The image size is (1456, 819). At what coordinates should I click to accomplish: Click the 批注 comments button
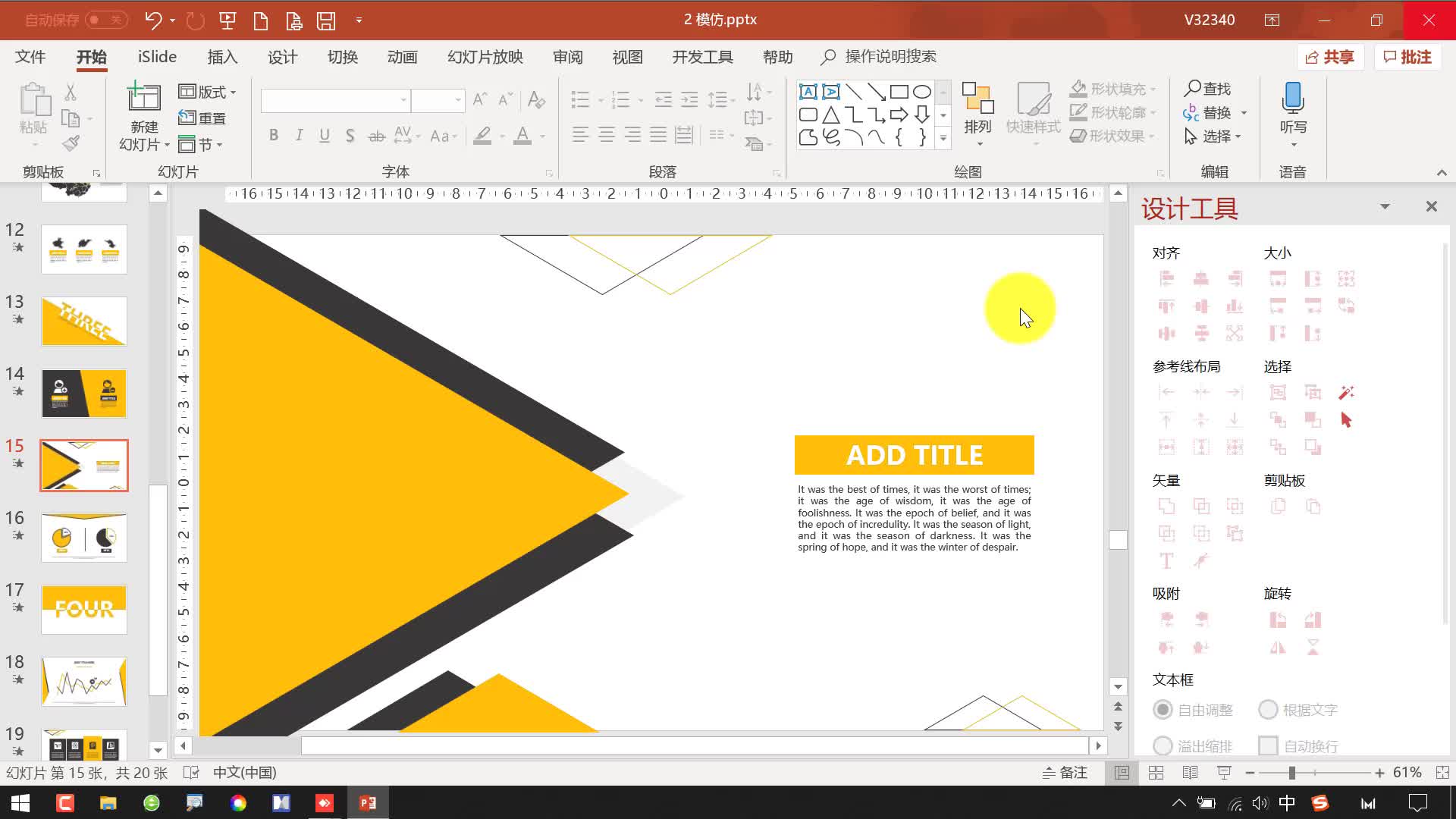coord(1407,57)
